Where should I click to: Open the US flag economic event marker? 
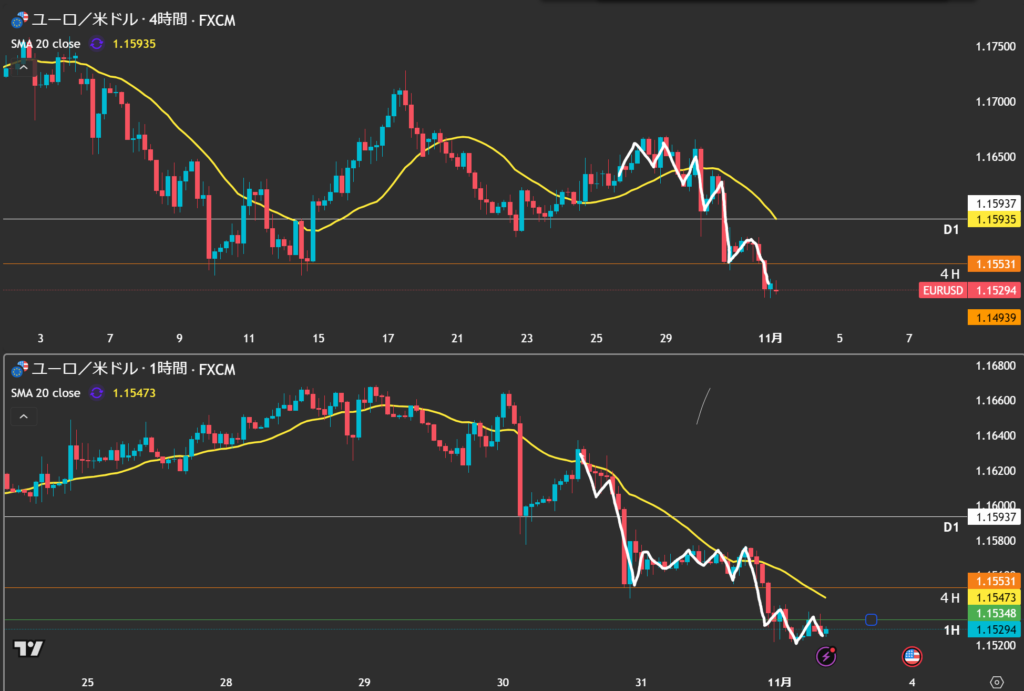(911, 656)
